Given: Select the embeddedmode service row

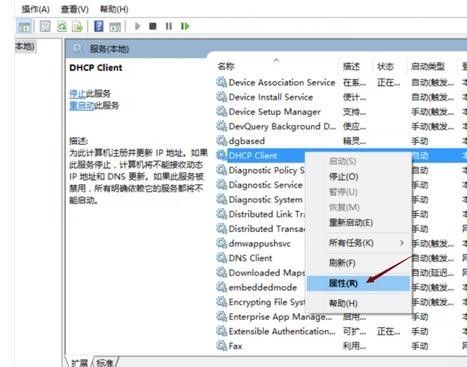Looking at the screenshot, I should 260,288.
